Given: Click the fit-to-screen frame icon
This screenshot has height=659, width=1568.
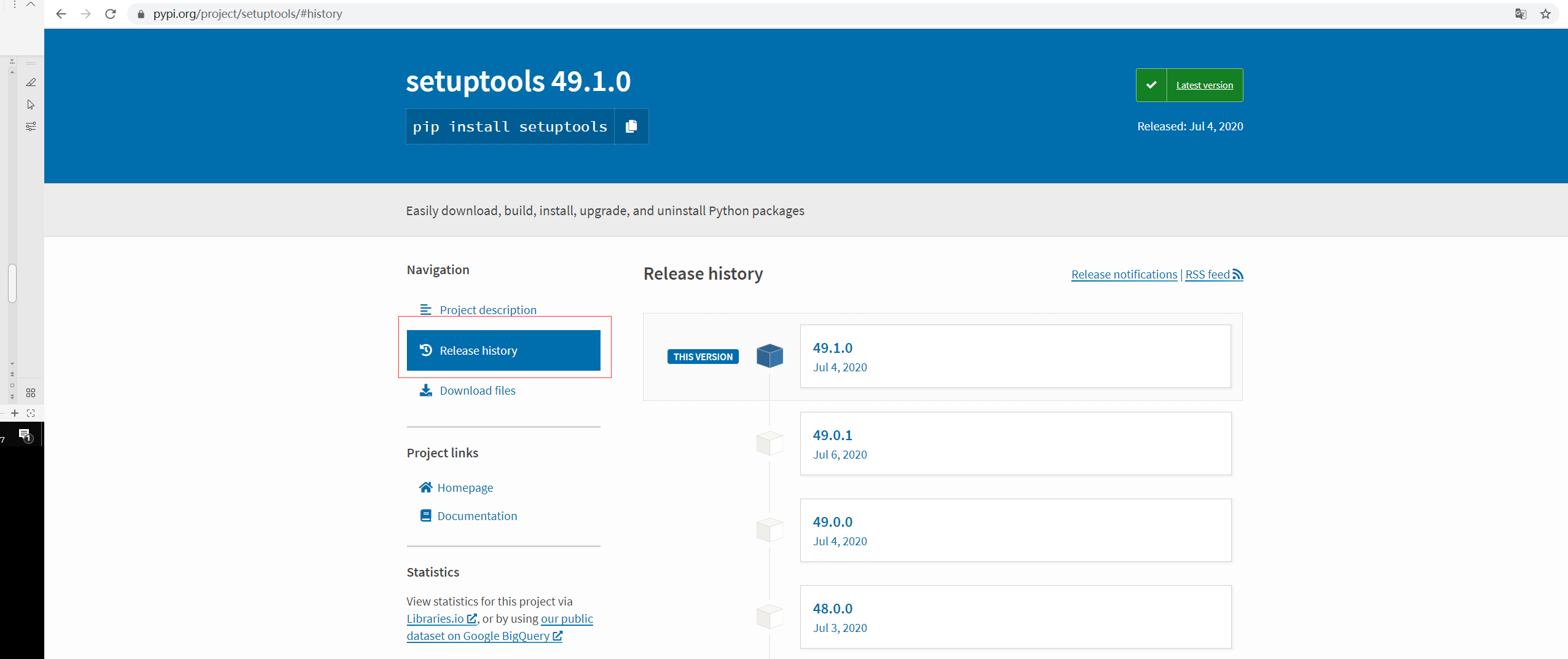Looking at the screenshot, I should (x=31, y=413).
